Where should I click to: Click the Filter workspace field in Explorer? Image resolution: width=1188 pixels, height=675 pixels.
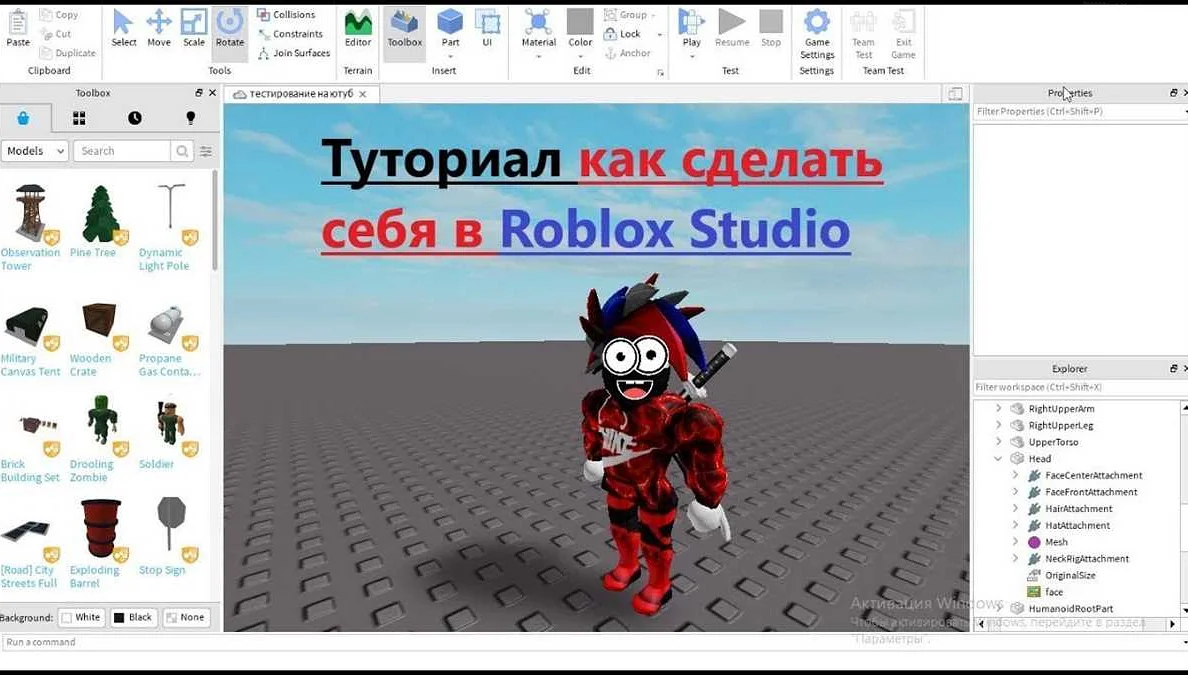[1079, 387]
